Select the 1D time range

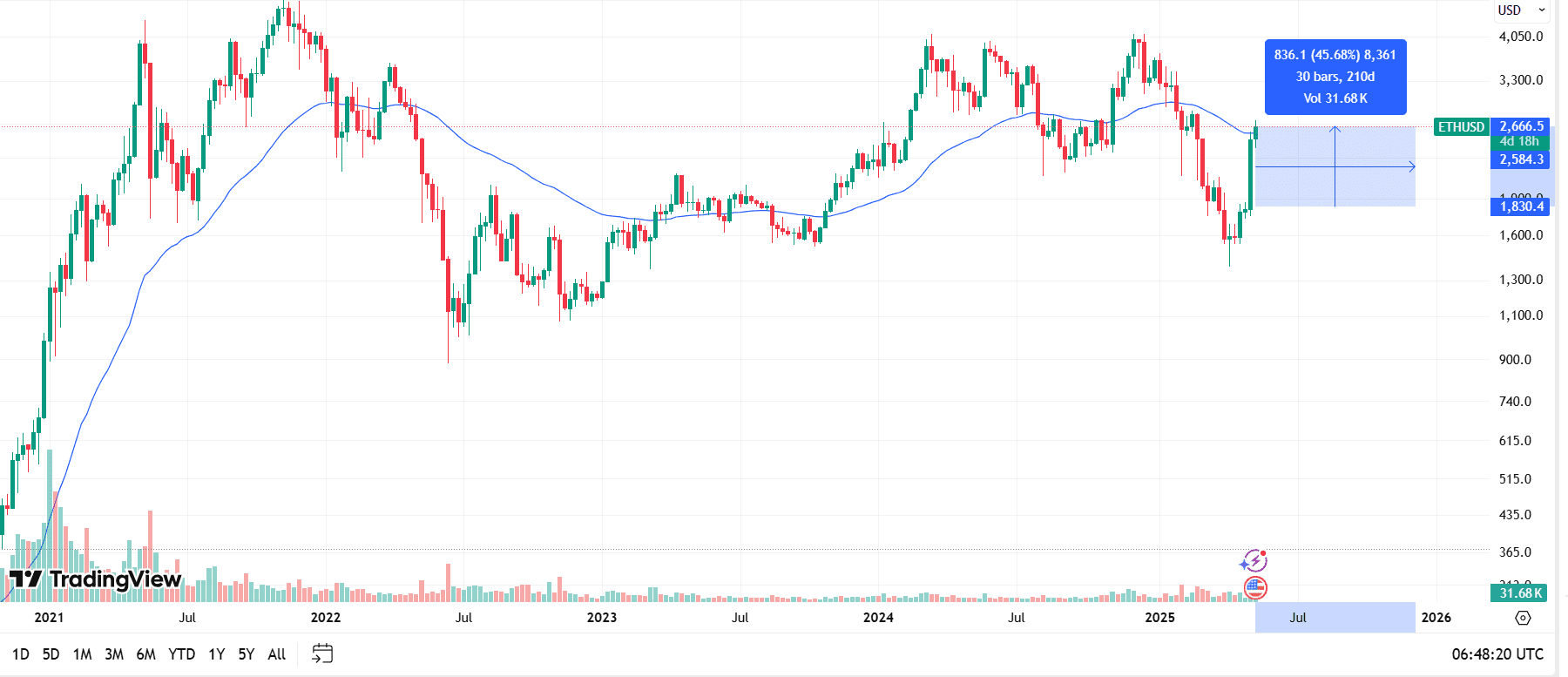21,654
